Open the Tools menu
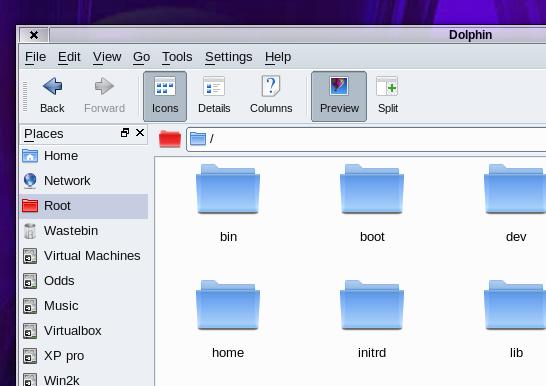This screenshot has height=386, width=546. (177, 57)
